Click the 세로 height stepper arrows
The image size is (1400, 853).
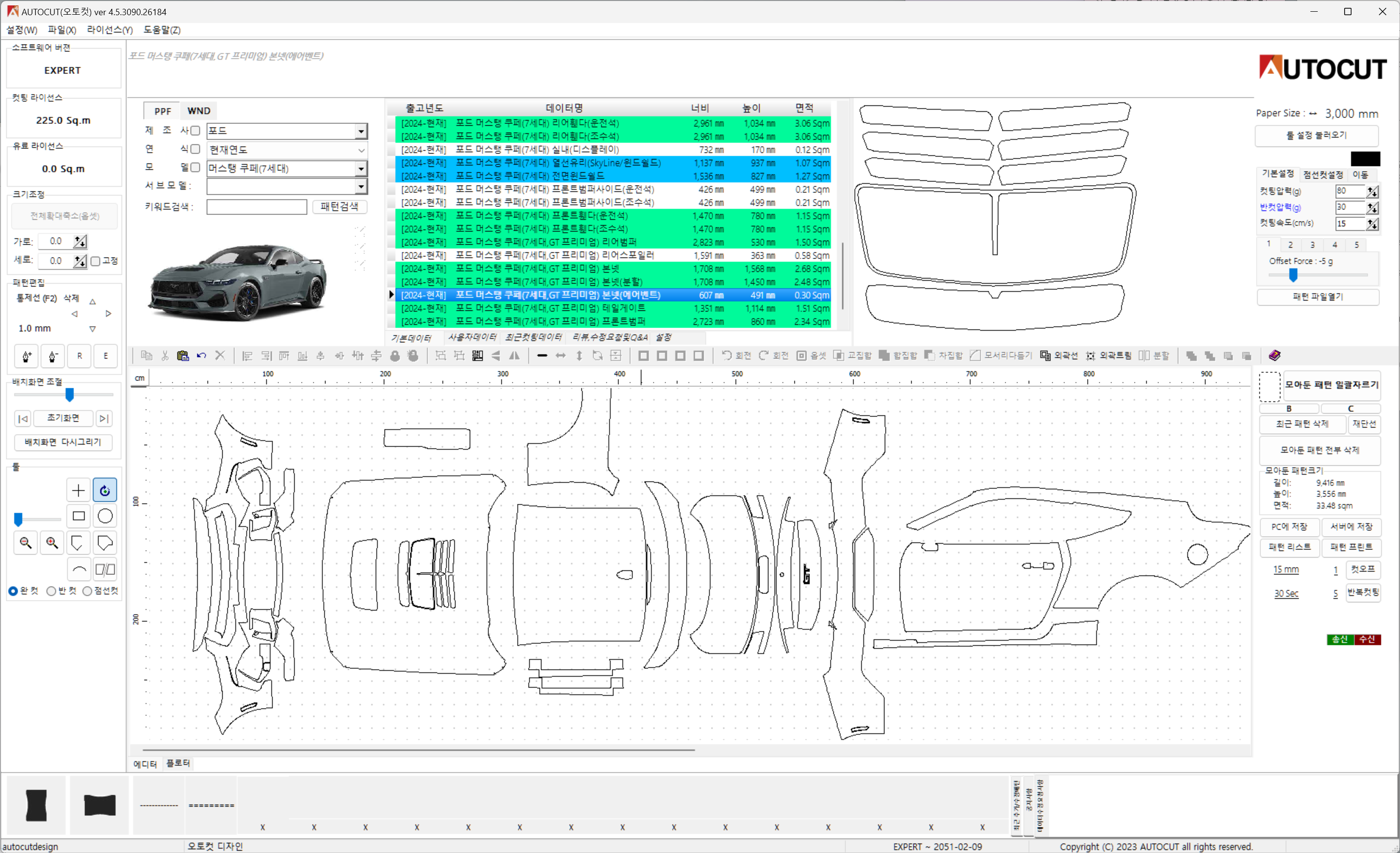click(x=80, y=261)
